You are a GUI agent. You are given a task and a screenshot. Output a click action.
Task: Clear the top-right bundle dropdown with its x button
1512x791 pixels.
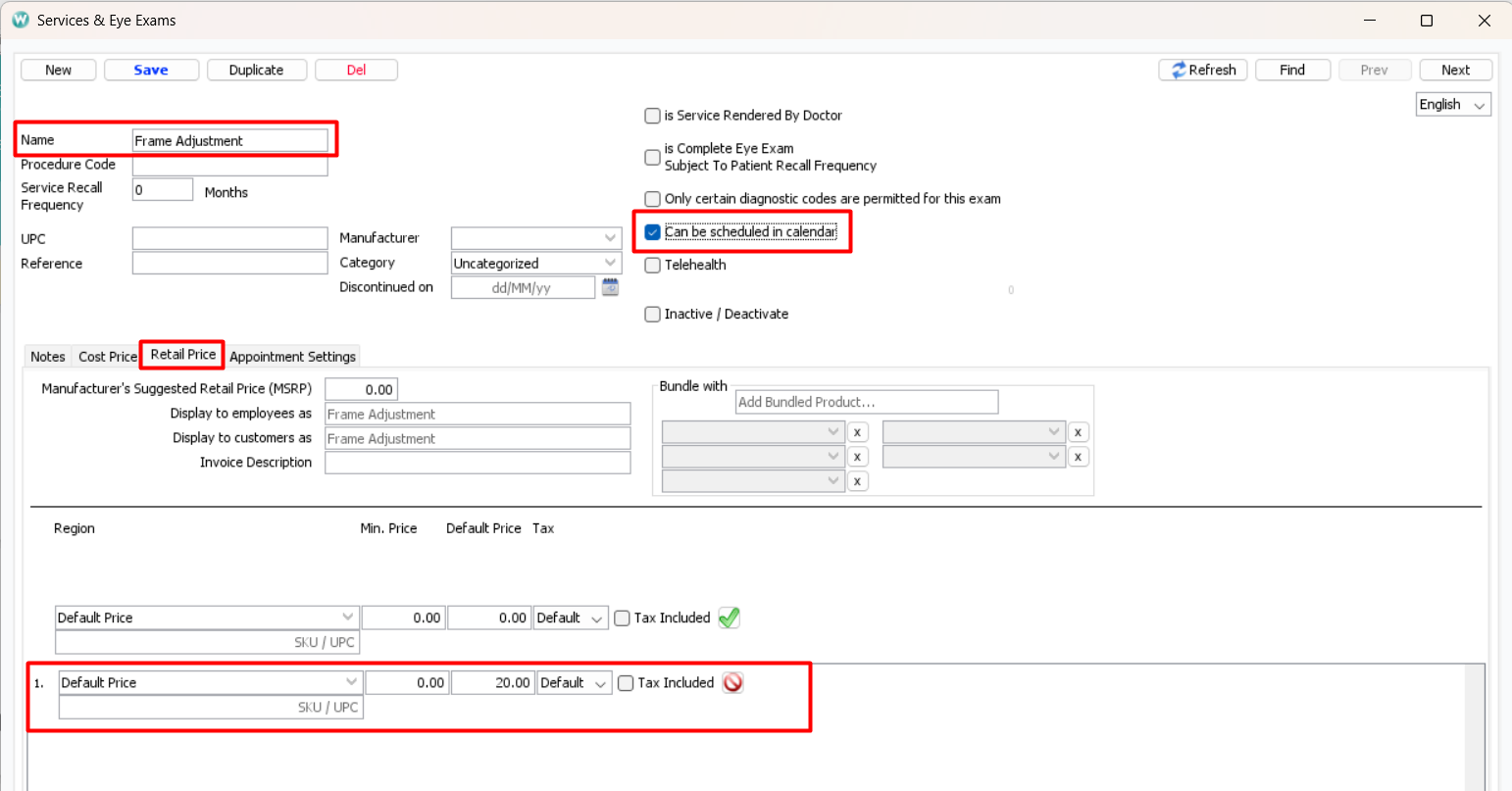(1078, 432)
